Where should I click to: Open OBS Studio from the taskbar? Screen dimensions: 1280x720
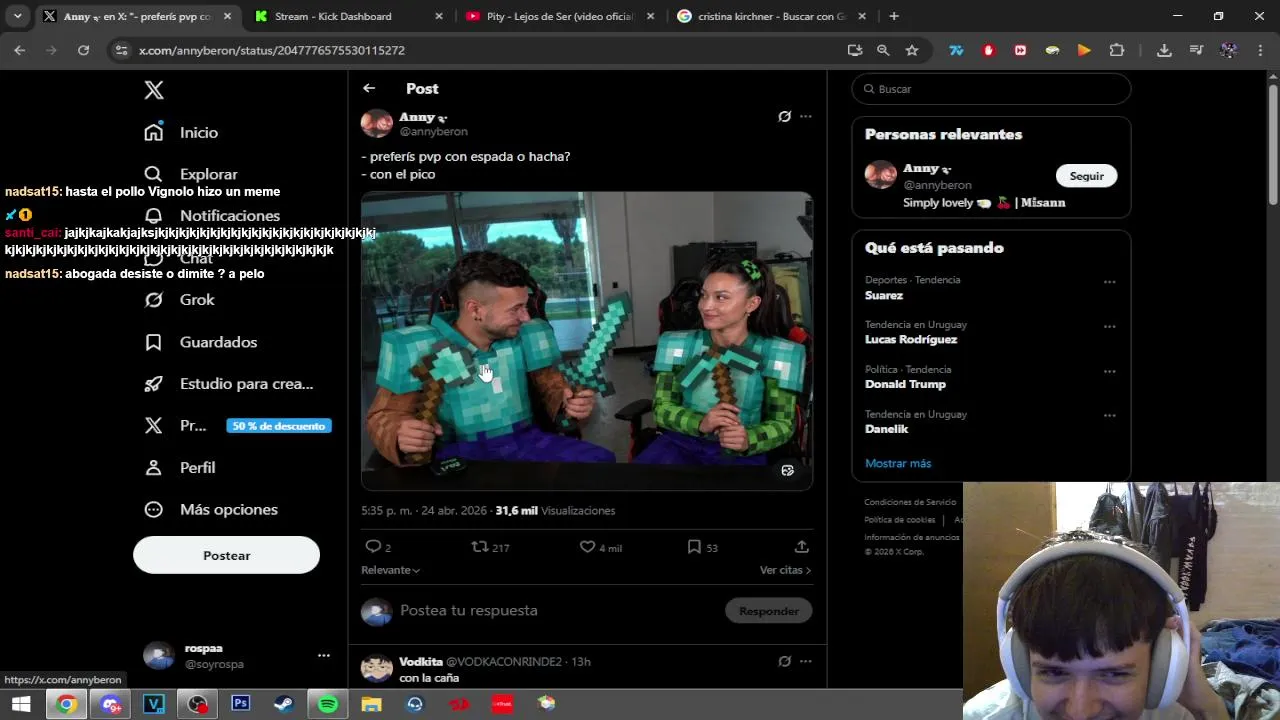click(x=198, y=704)
